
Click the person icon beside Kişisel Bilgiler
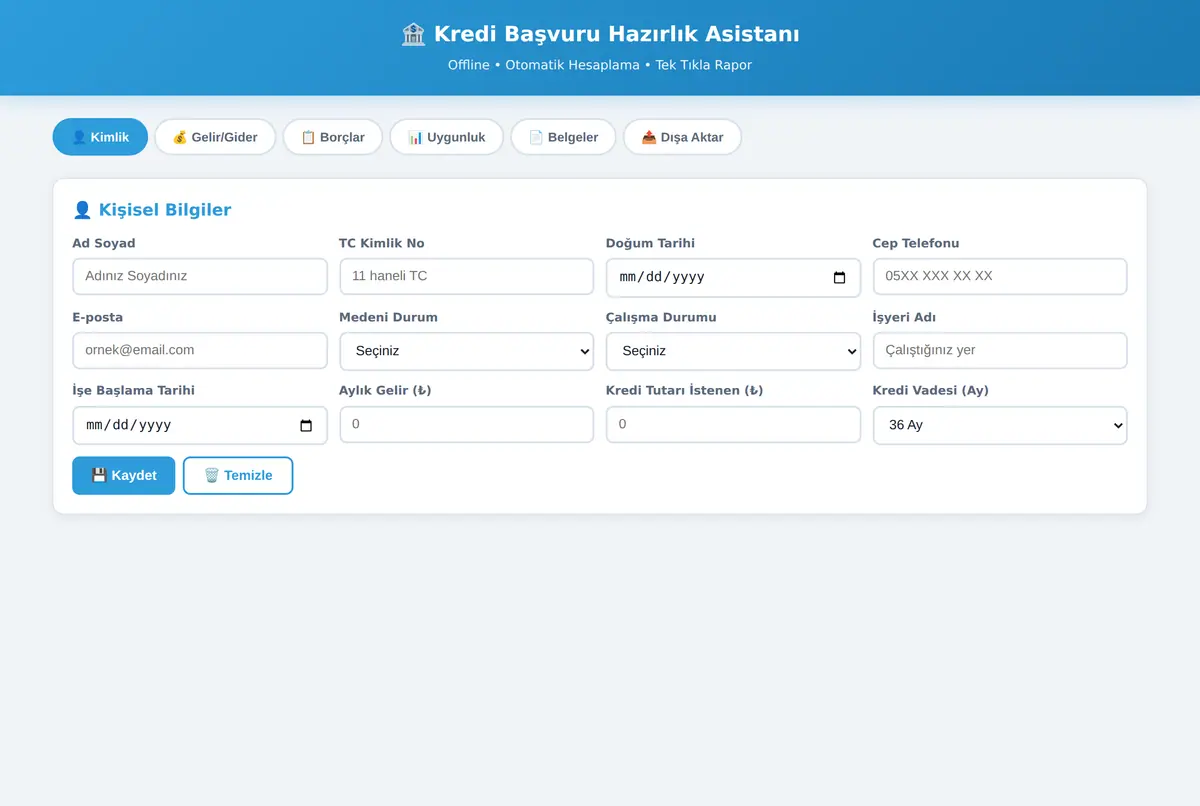pos(82,210)
